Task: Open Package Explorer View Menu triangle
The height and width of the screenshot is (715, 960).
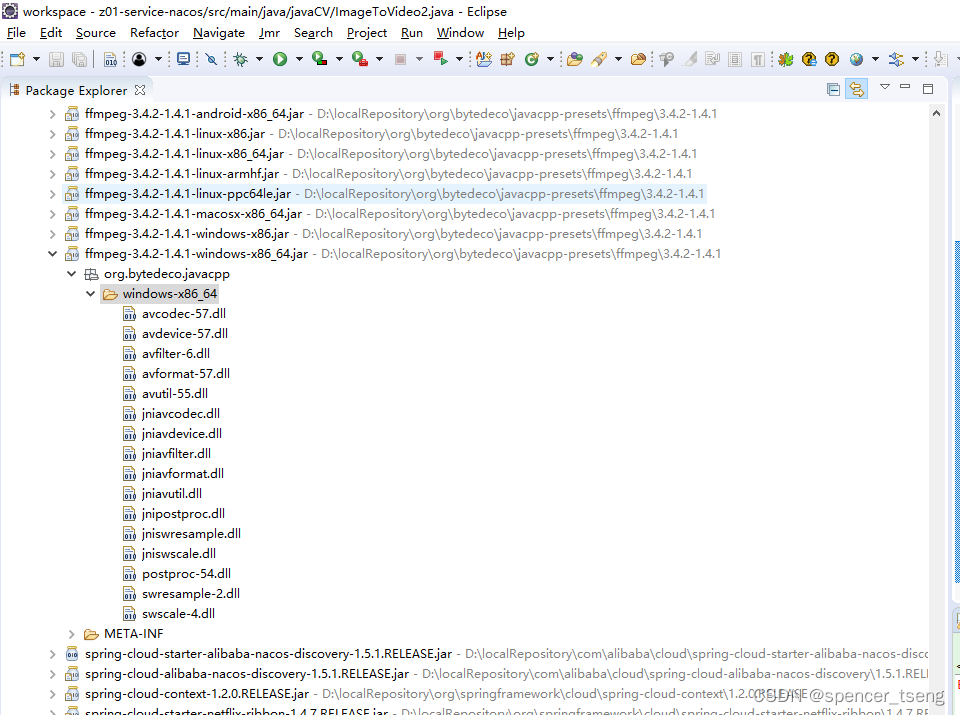Action: [x=885, y=87]
